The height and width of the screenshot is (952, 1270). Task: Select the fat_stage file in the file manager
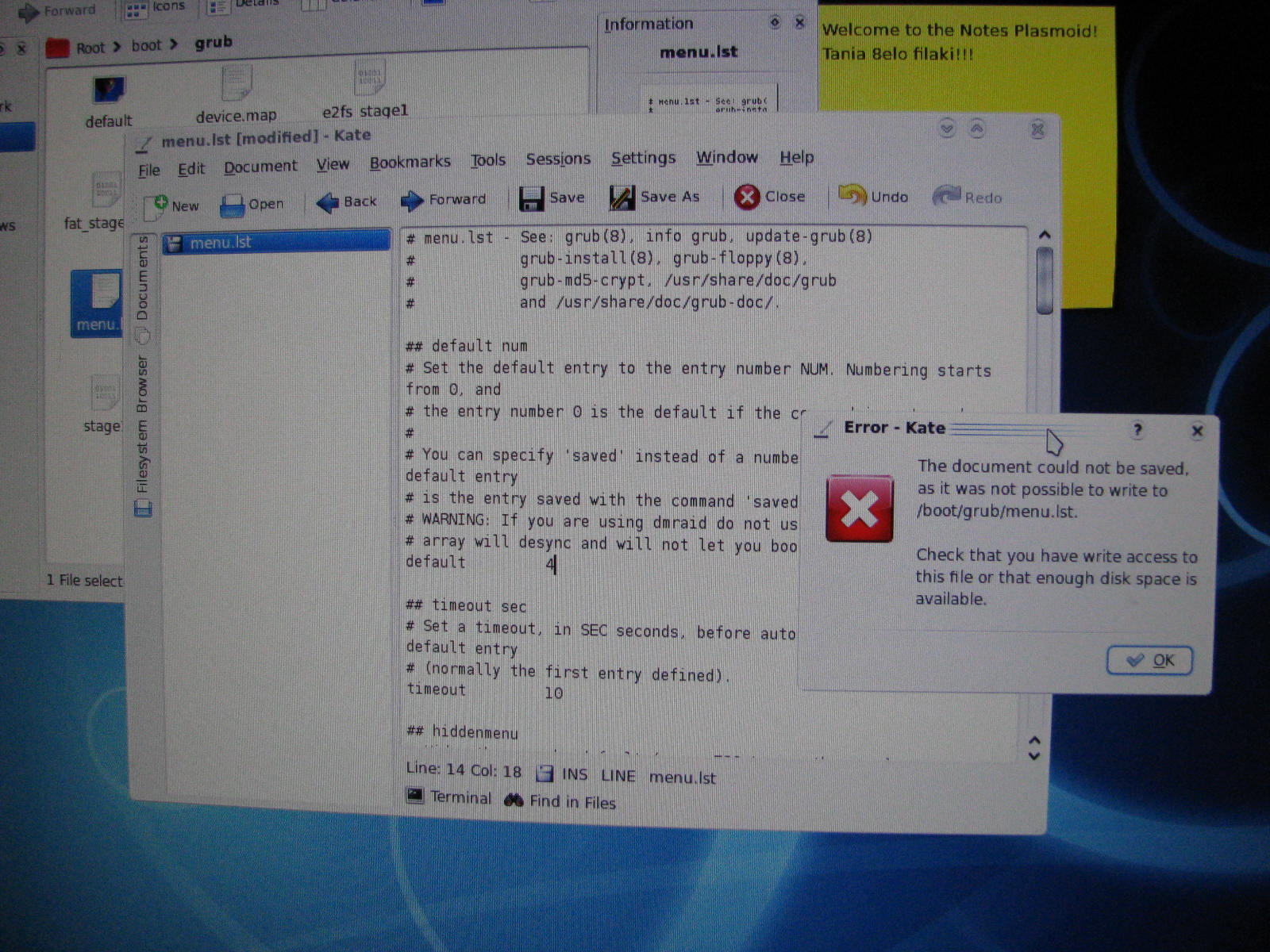tap(95, 202)
